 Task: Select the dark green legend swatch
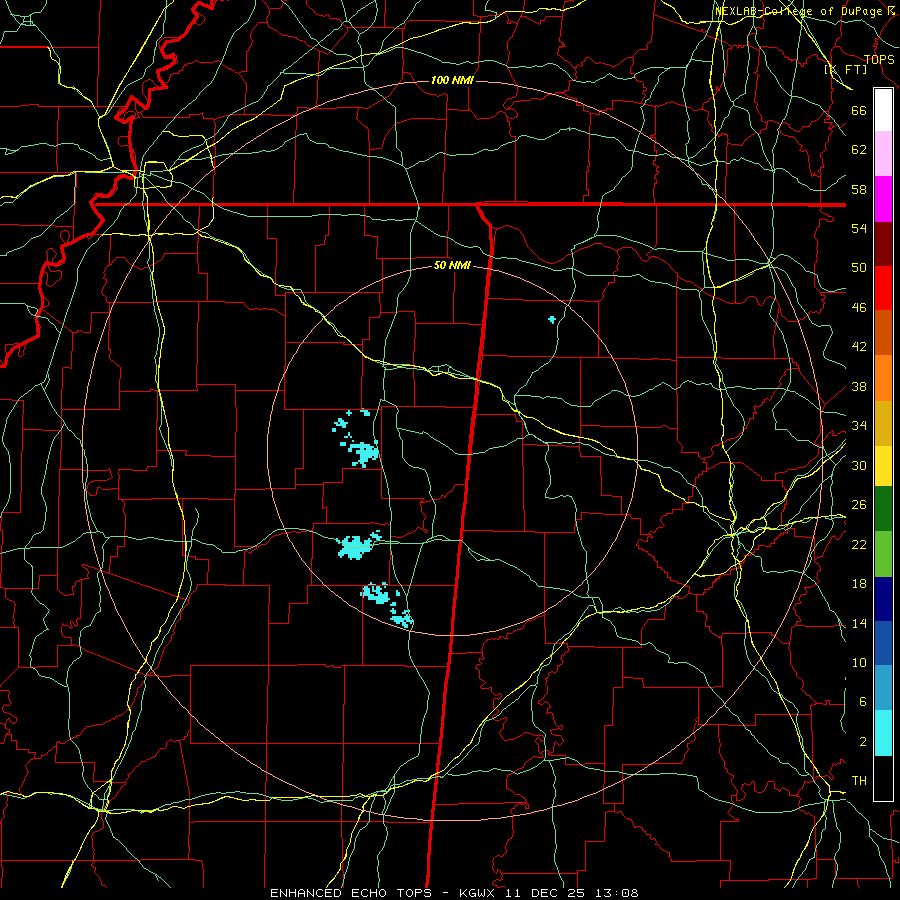pyautogui.click(x=883, y=509)
